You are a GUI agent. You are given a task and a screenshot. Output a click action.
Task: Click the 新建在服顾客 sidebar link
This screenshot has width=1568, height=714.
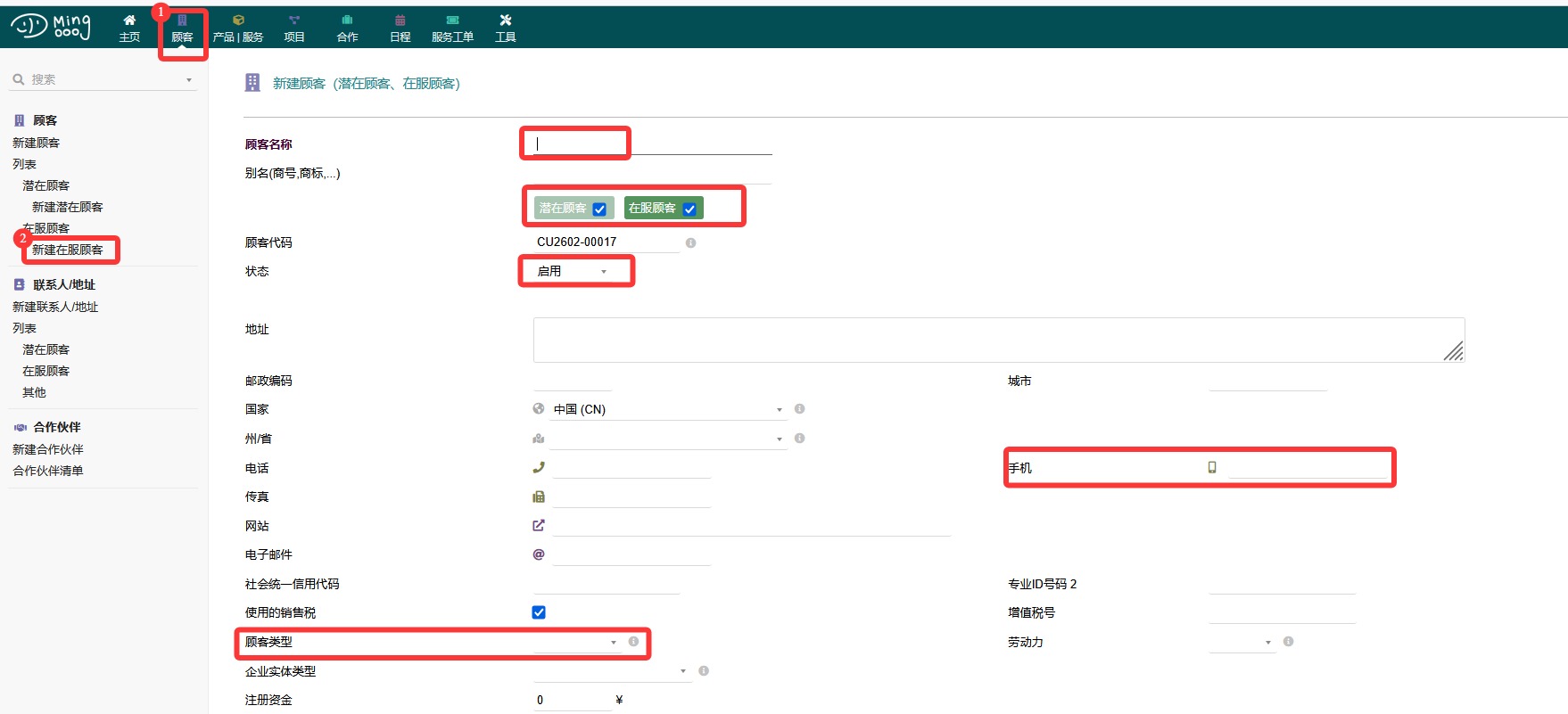click(68, 250)
